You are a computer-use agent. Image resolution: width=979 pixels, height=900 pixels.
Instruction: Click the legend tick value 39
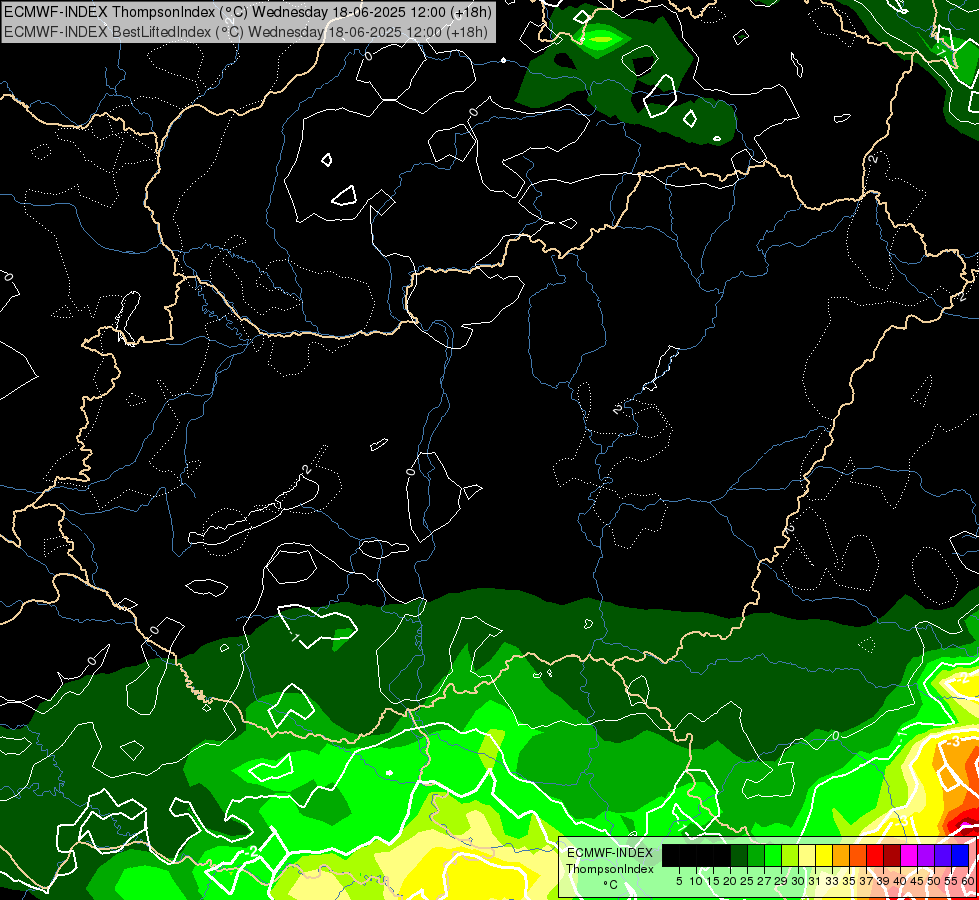click(x=883, y=881)
